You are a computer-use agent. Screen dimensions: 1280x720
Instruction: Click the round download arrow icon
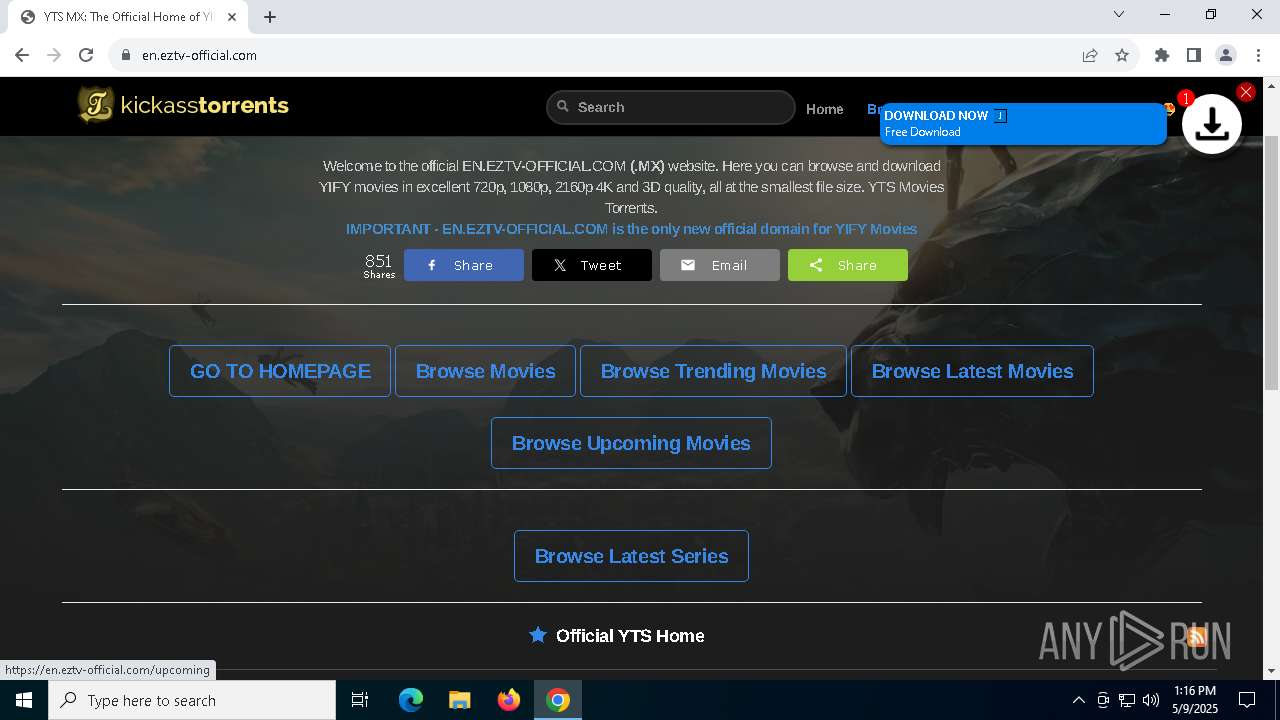click(x=1212, y=124)
